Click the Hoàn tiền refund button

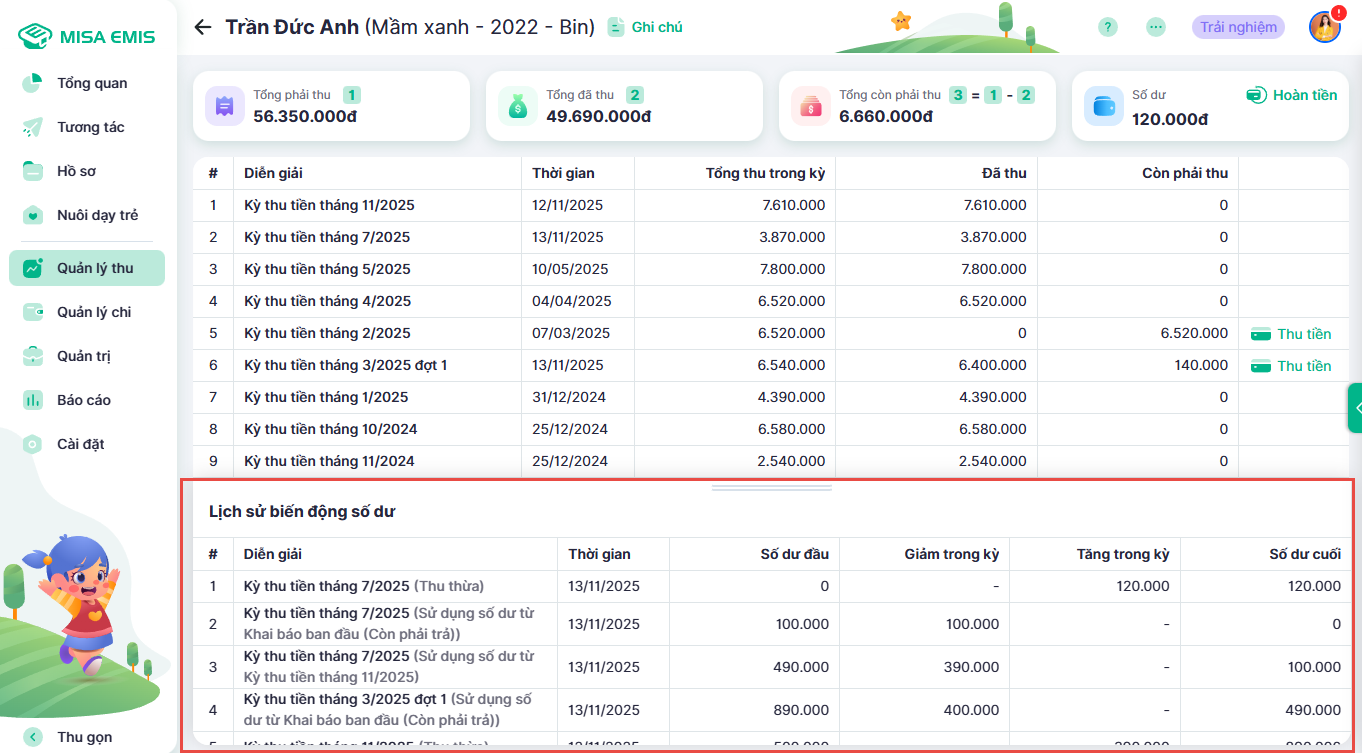[x=1292, y=95]
